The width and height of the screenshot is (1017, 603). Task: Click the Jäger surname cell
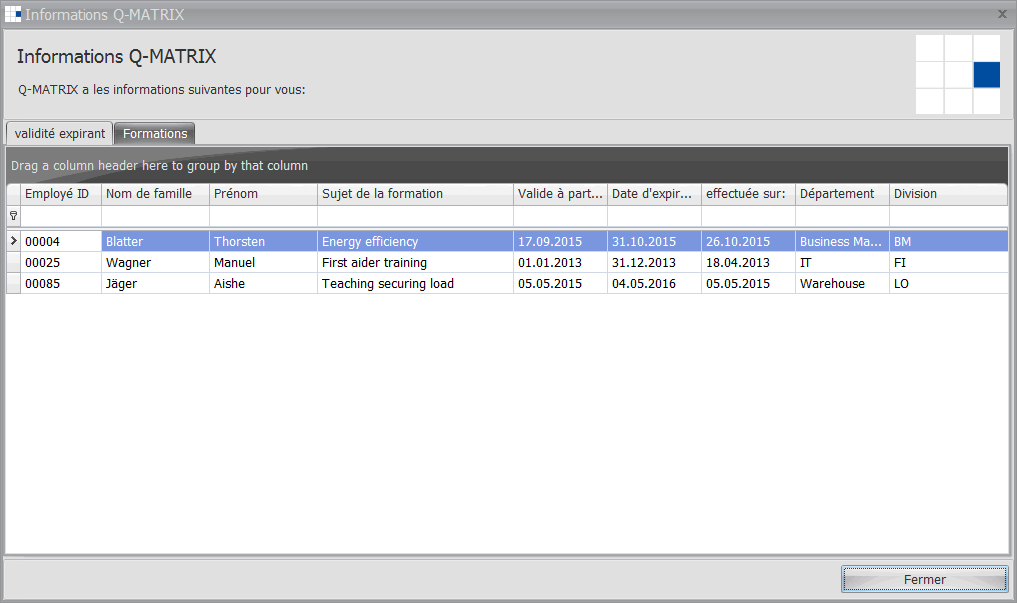155,283
